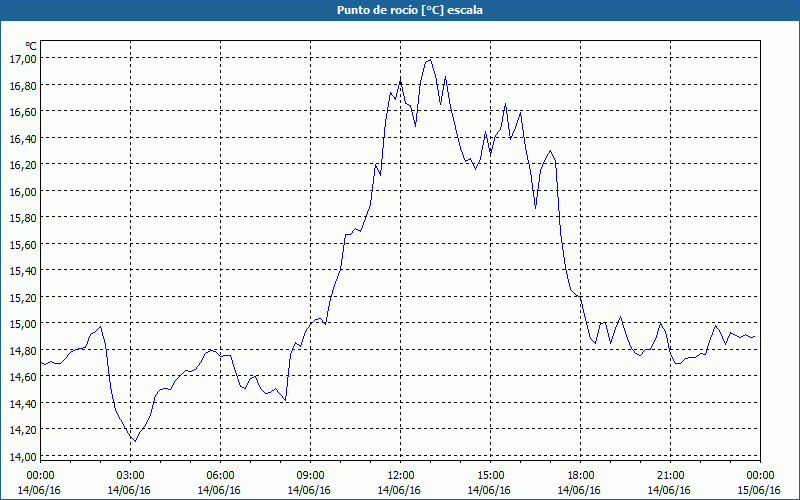Click the 16,60 y-axis value
Image resolution: width=800 pixels, height=500 pixels.
click(23, 112)
